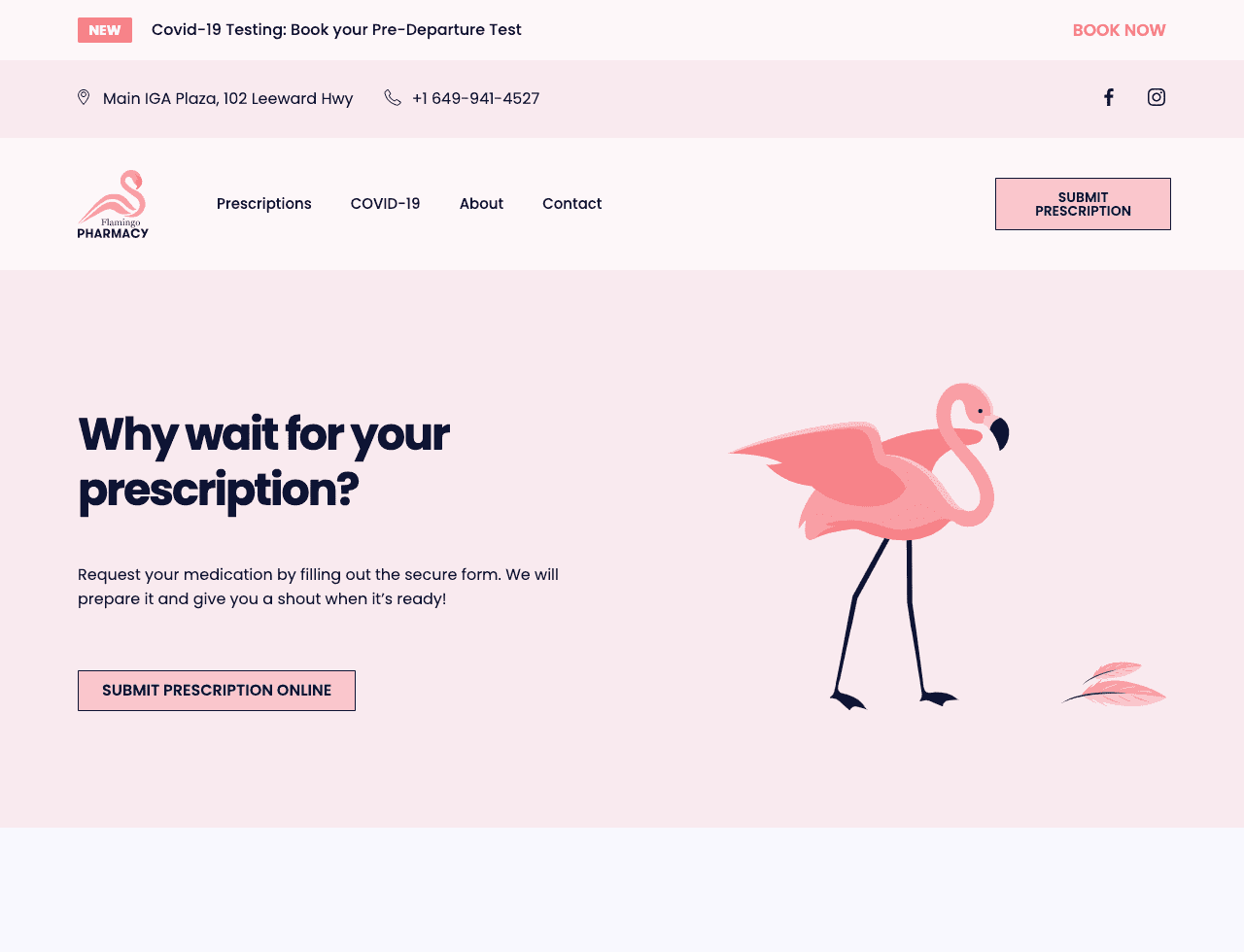This screenshot has width=1244, height=952.
Task: Open the Facebook page icon
Action: pyautogui.click(x=1108, y=97)
